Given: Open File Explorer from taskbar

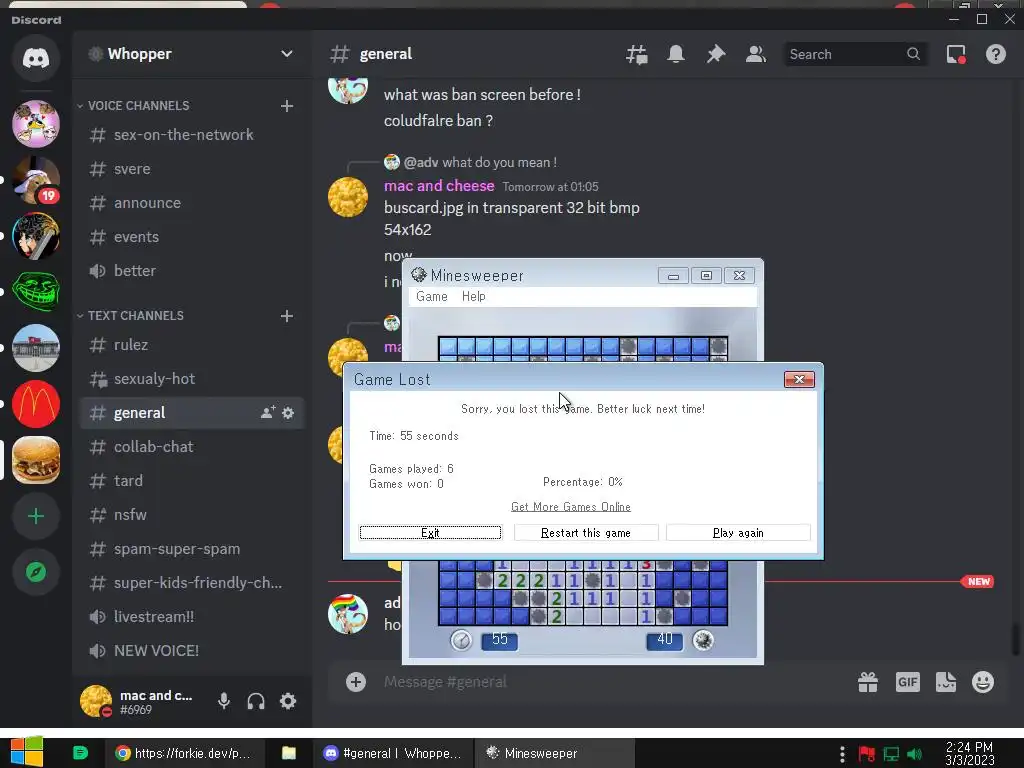Looking at the screenshot, I should point(289,753).
